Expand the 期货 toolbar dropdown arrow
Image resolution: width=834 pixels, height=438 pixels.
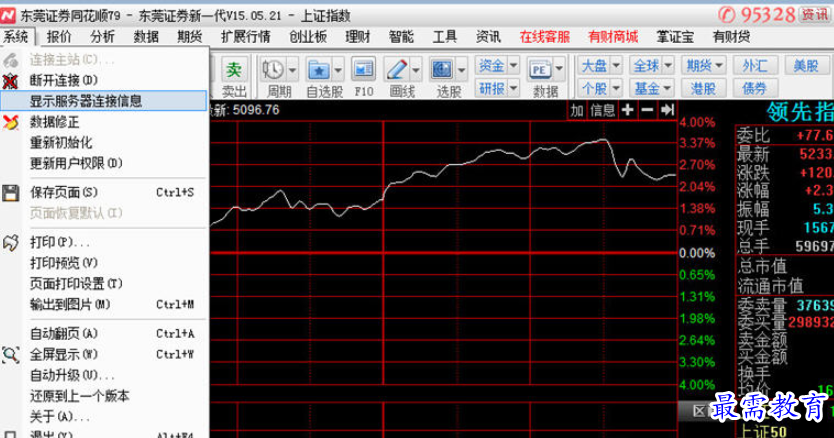tap(719, 66)
